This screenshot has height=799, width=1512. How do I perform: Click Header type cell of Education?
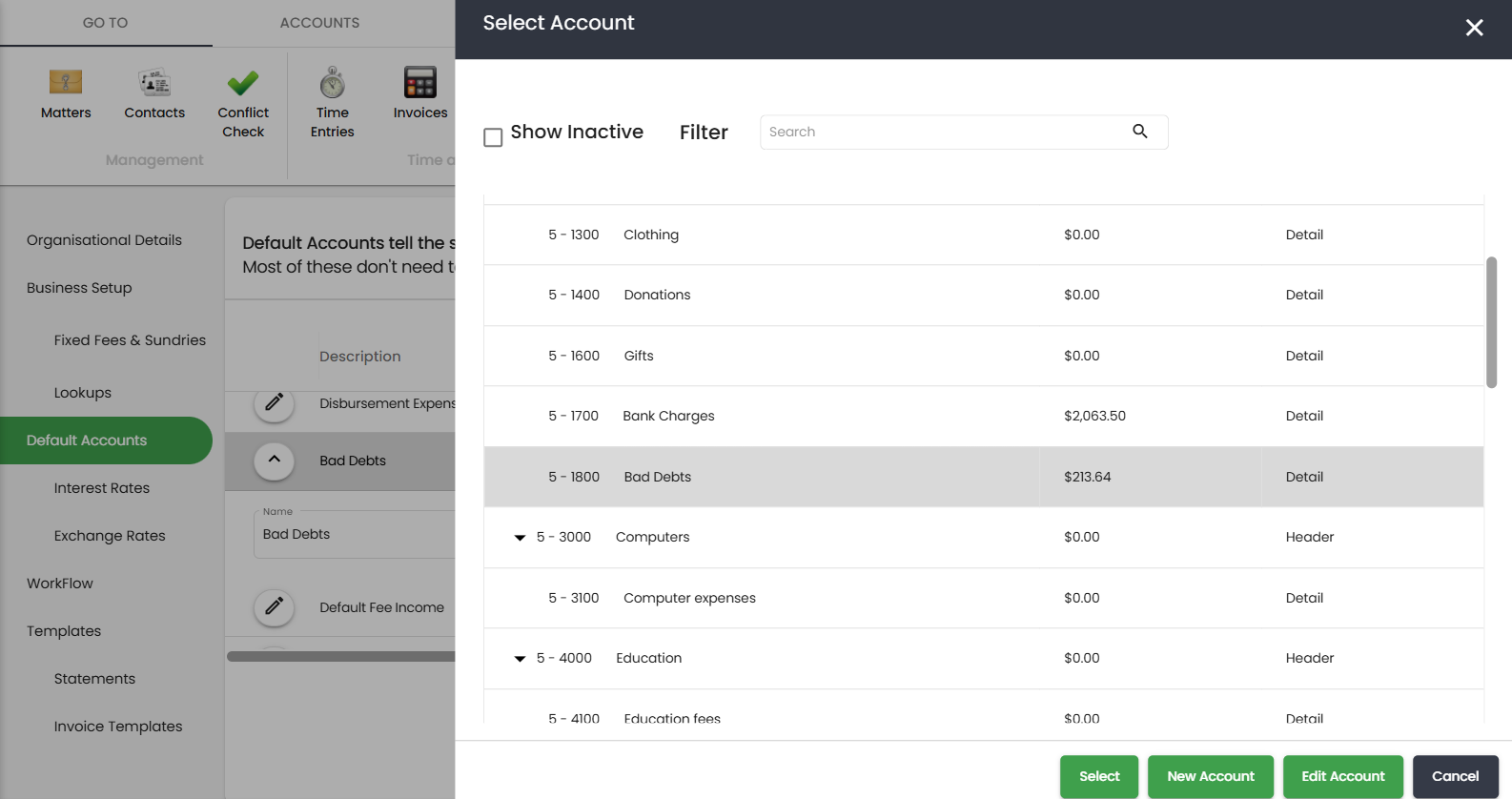pyautogui.click(x=1310, y=658)
